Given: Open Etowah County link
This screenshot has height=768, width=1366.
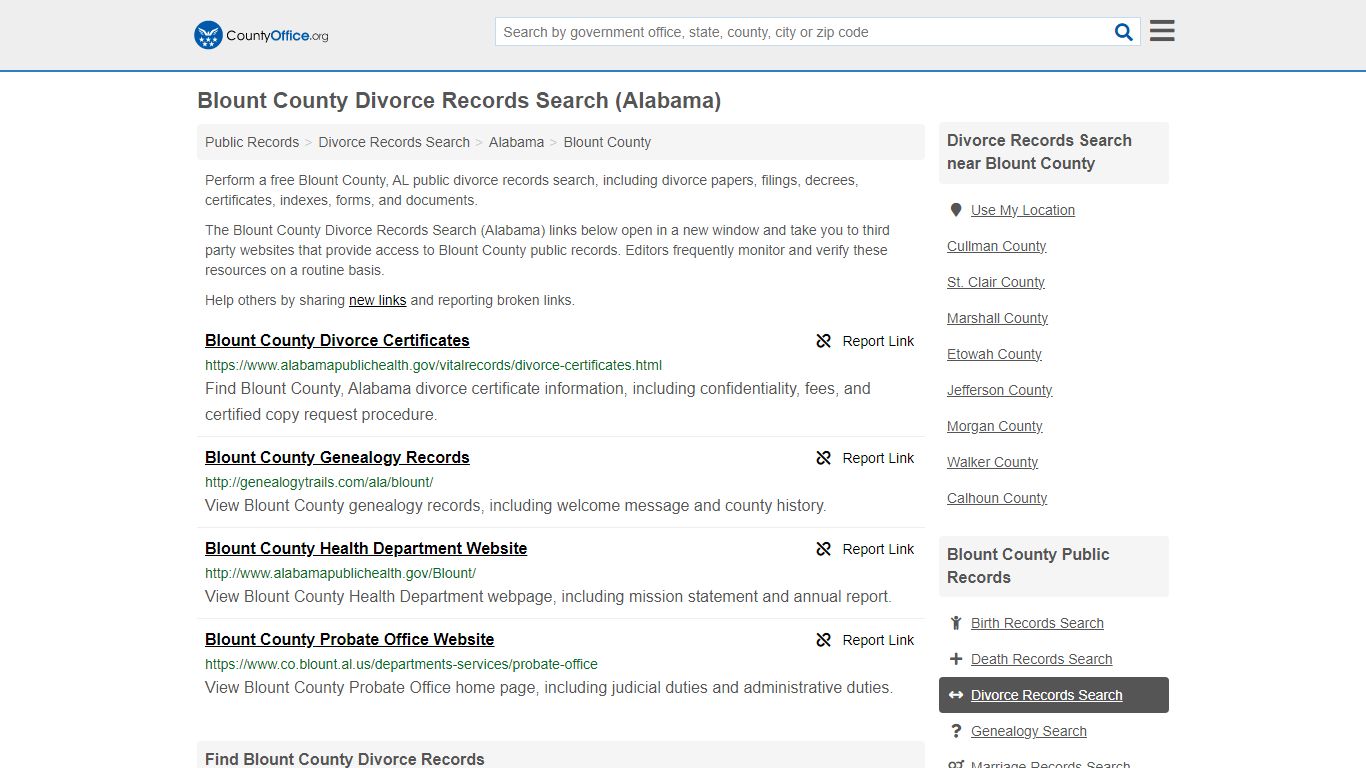Looking at the screenshot, I should tap(994, 354).
